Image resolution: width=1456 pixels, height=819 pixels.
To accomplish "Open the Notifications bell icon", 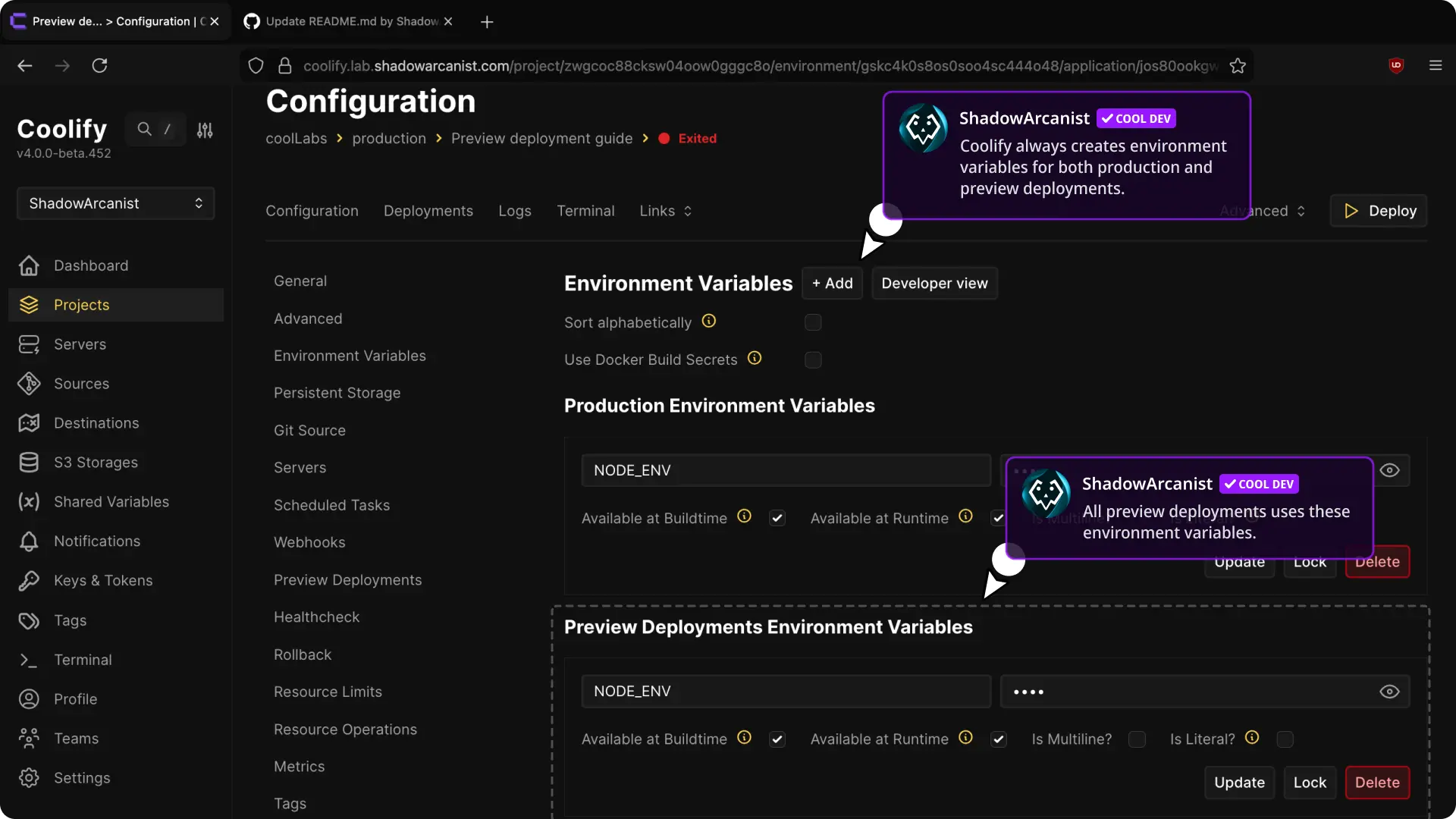I will pyautogui.click(x=29, y=541).
